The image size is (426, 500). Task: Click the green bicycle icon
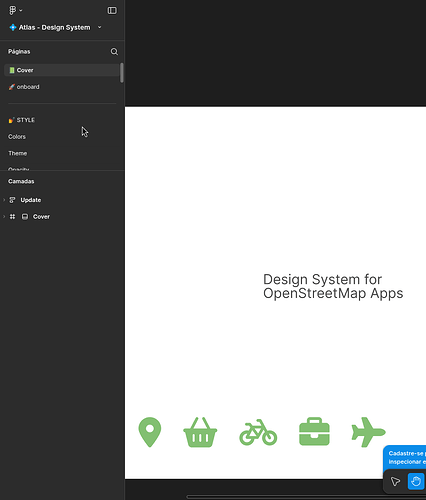(258, 432)
